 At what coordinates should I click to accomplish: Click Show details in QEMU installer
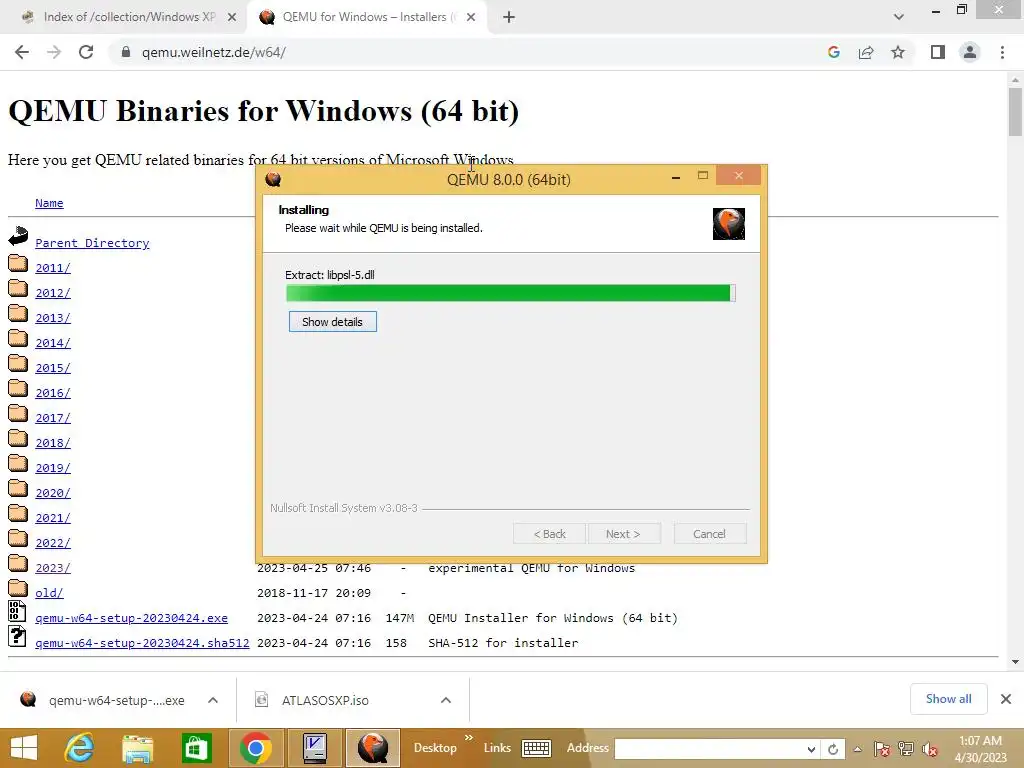332,322
